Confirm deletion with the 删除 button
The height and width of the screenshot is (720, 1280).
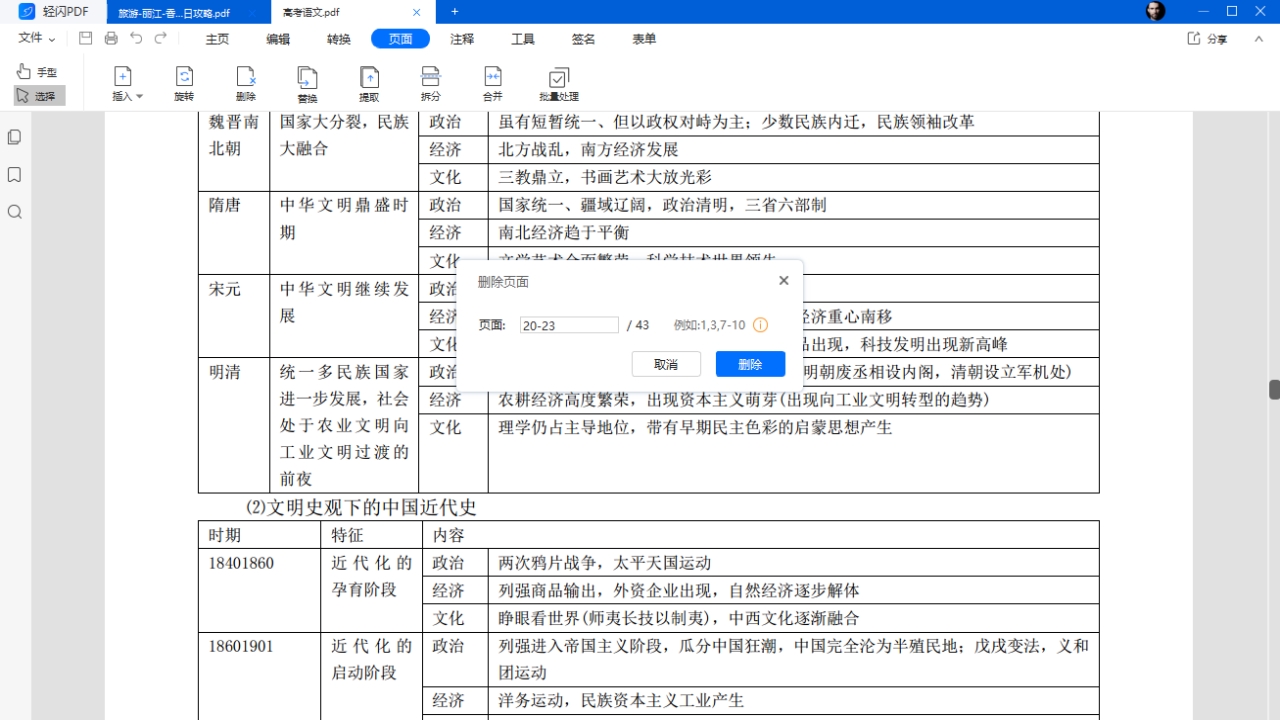point(750,363)
